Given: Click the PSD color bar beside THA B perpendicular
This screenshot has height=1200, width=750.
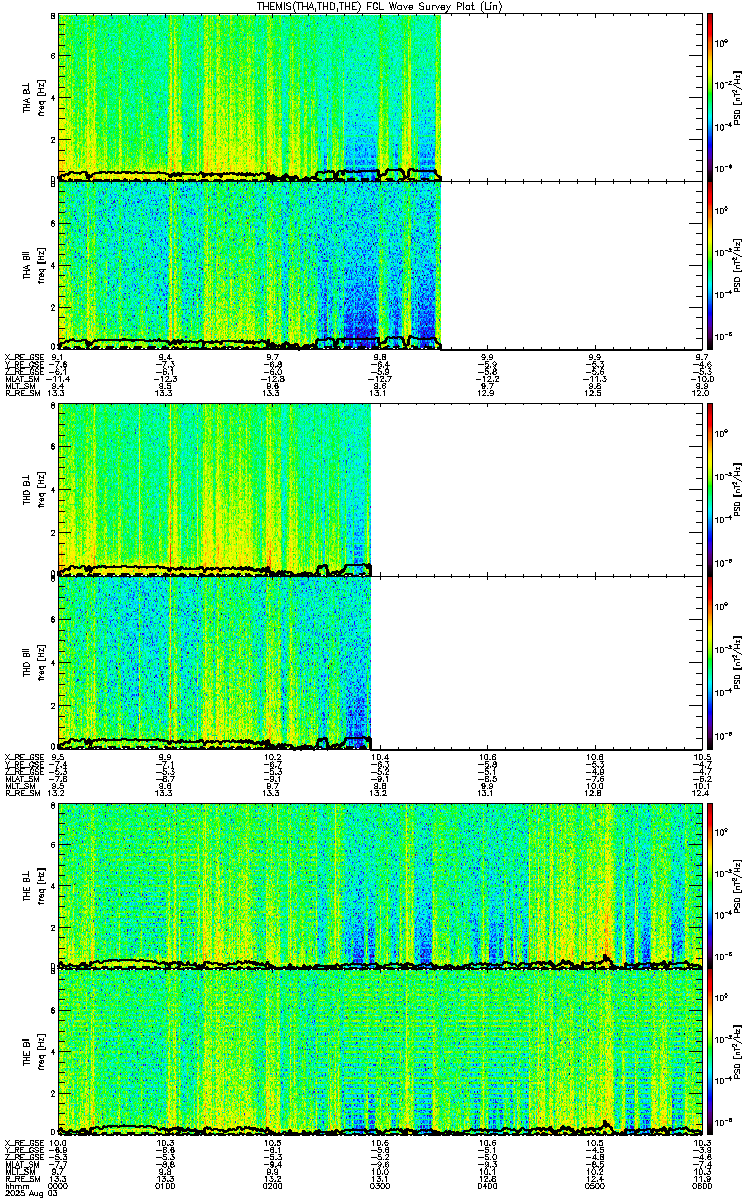Looking at the screenshot, I should coord(710,97).
